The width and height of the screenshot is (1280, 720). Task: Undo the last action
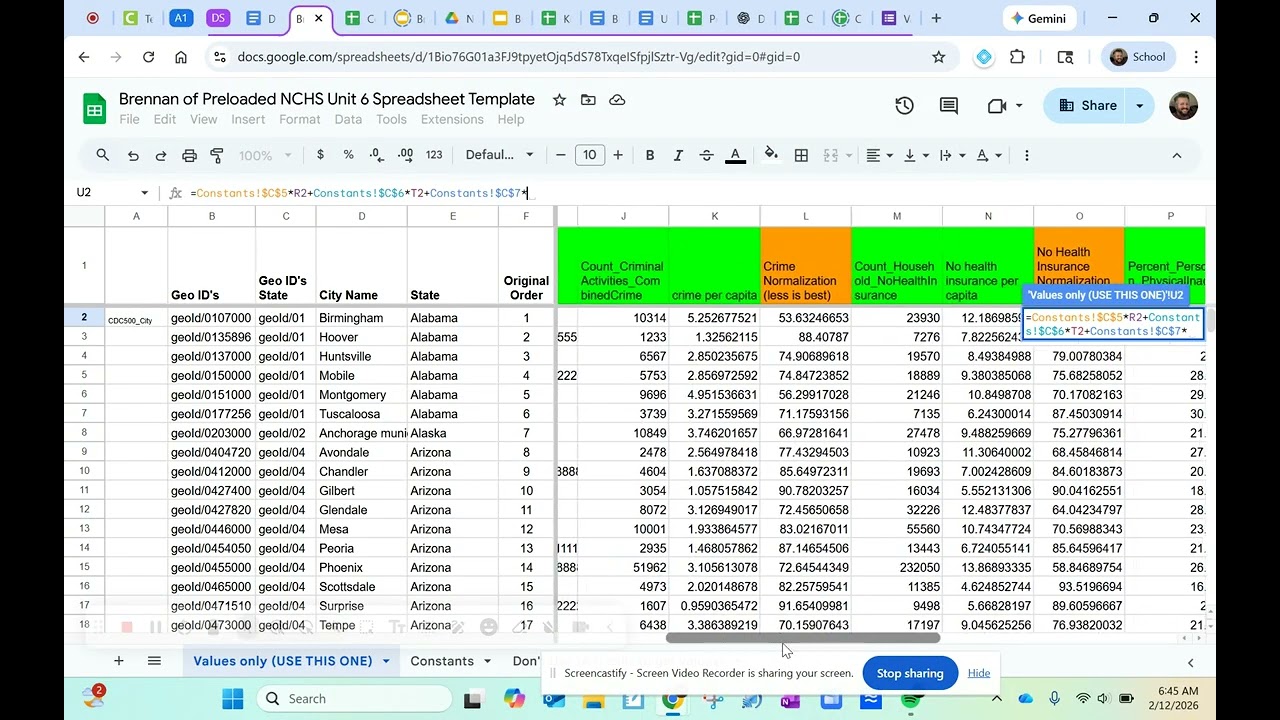(133, 155)
